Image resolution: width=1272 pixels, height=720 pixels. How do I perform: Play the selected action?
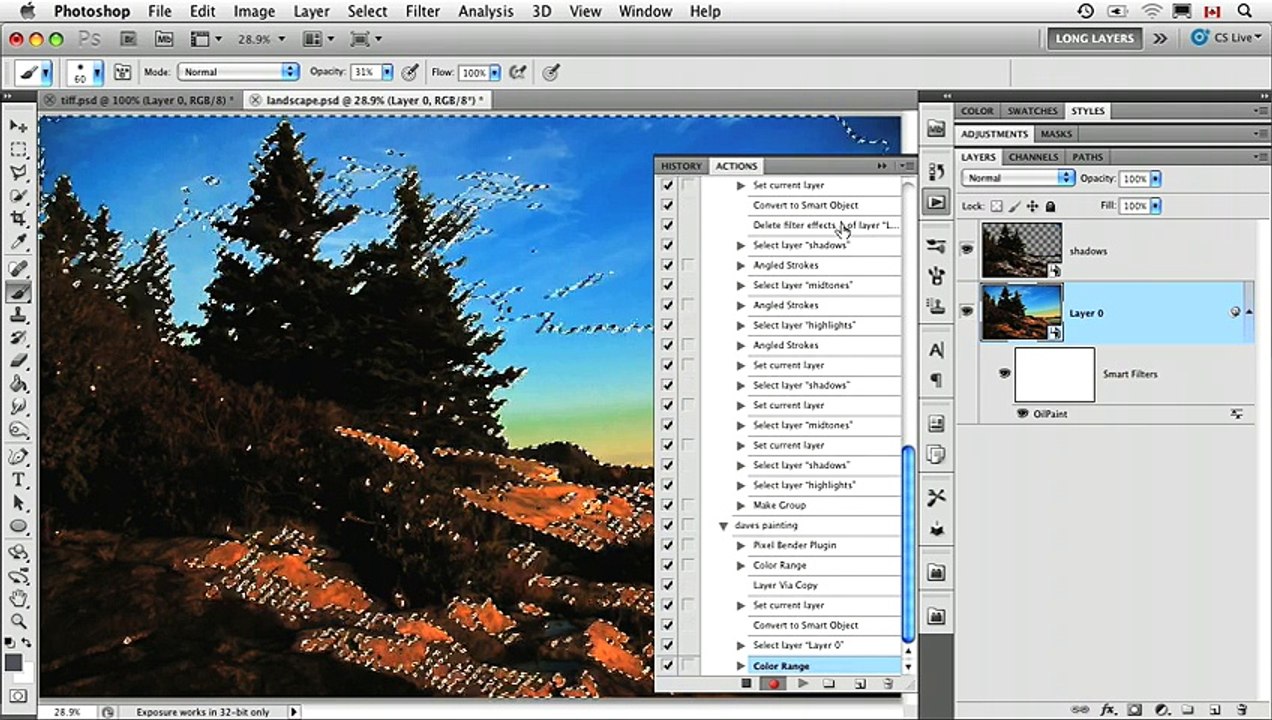point(802,684)
